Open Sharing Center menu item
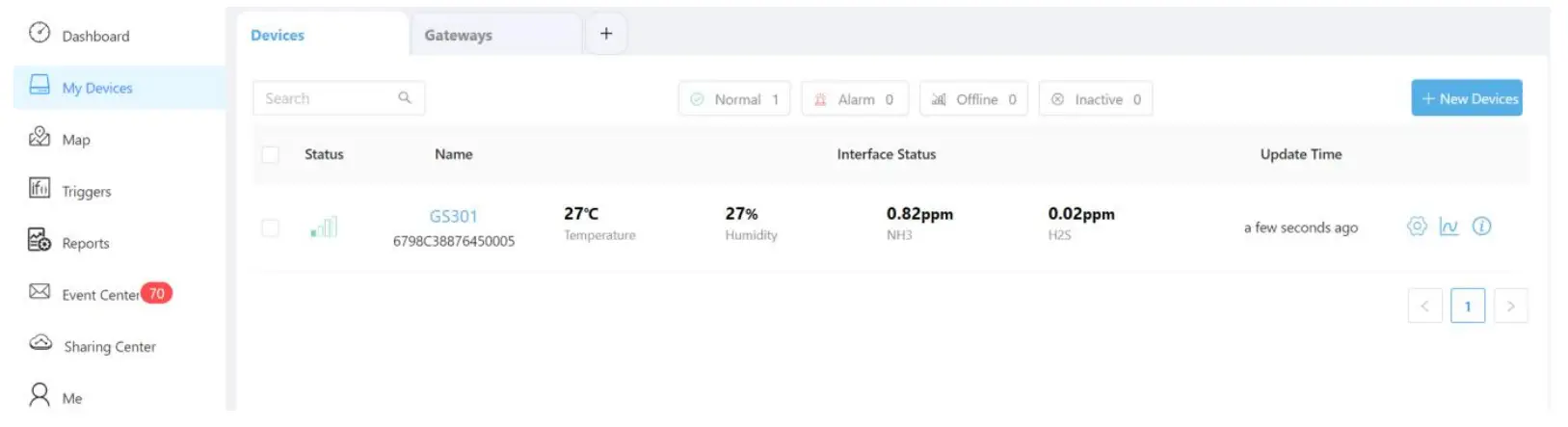The image size is (1568, 427). [110, 346]
